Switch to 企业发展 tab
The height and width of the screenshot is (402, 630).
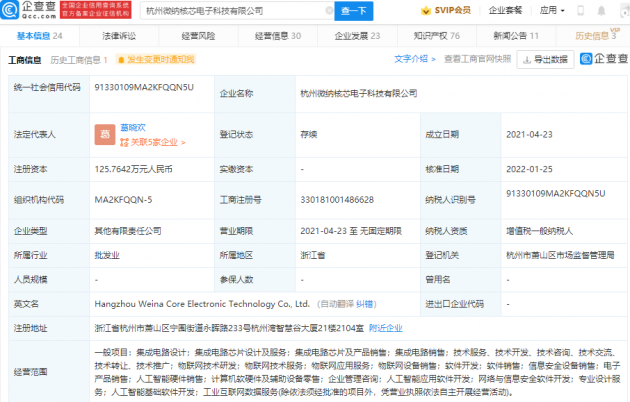coord(357,36)
